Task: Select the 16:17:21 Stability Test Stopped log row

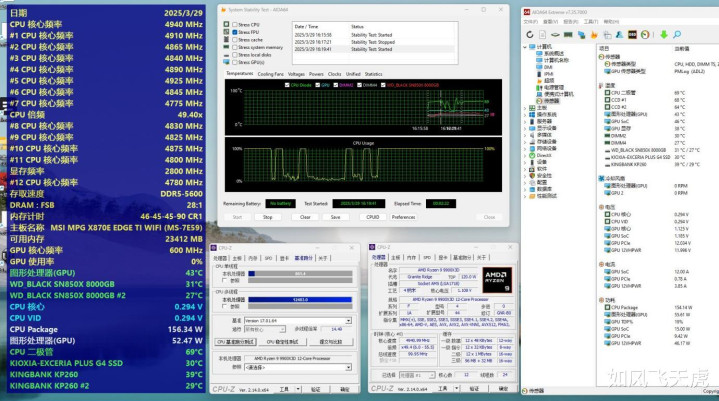Action: [374, 42]
